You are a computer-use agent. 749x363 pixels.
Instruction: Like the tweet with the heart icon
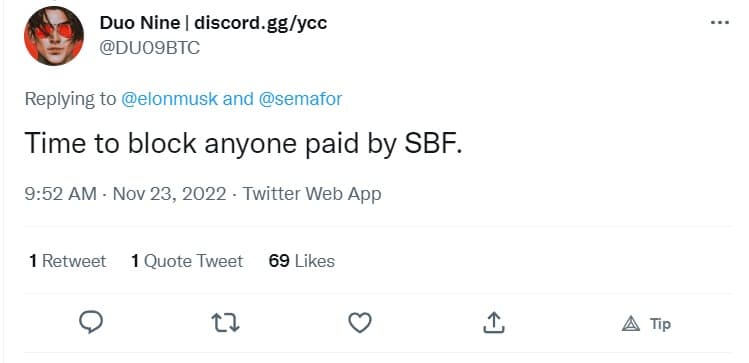[360, 323]
